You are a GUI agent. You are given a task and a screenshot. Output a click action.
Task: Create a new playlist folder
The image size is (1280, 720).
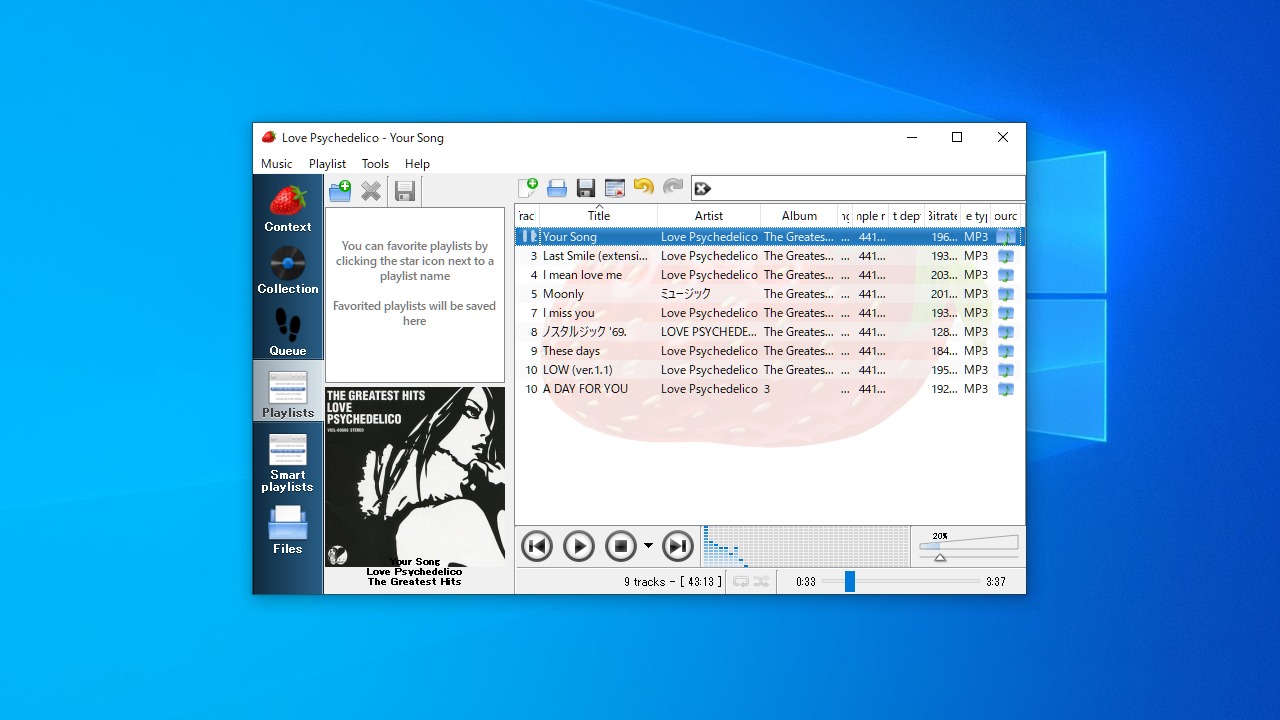[x=340, y=190]
